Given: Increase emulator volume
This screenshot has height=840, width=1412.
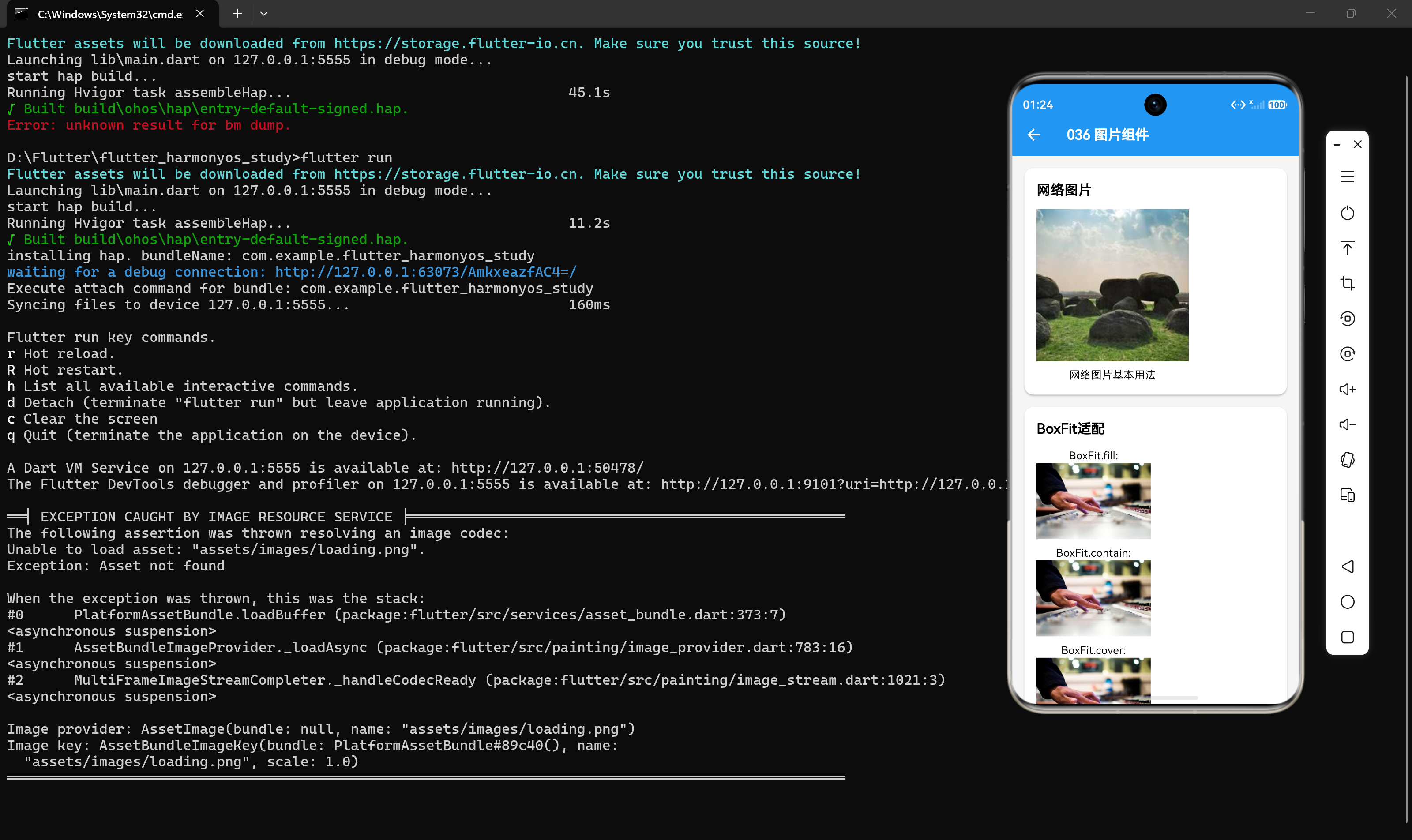Looking at the screenshot, I should pos(1348,390).
